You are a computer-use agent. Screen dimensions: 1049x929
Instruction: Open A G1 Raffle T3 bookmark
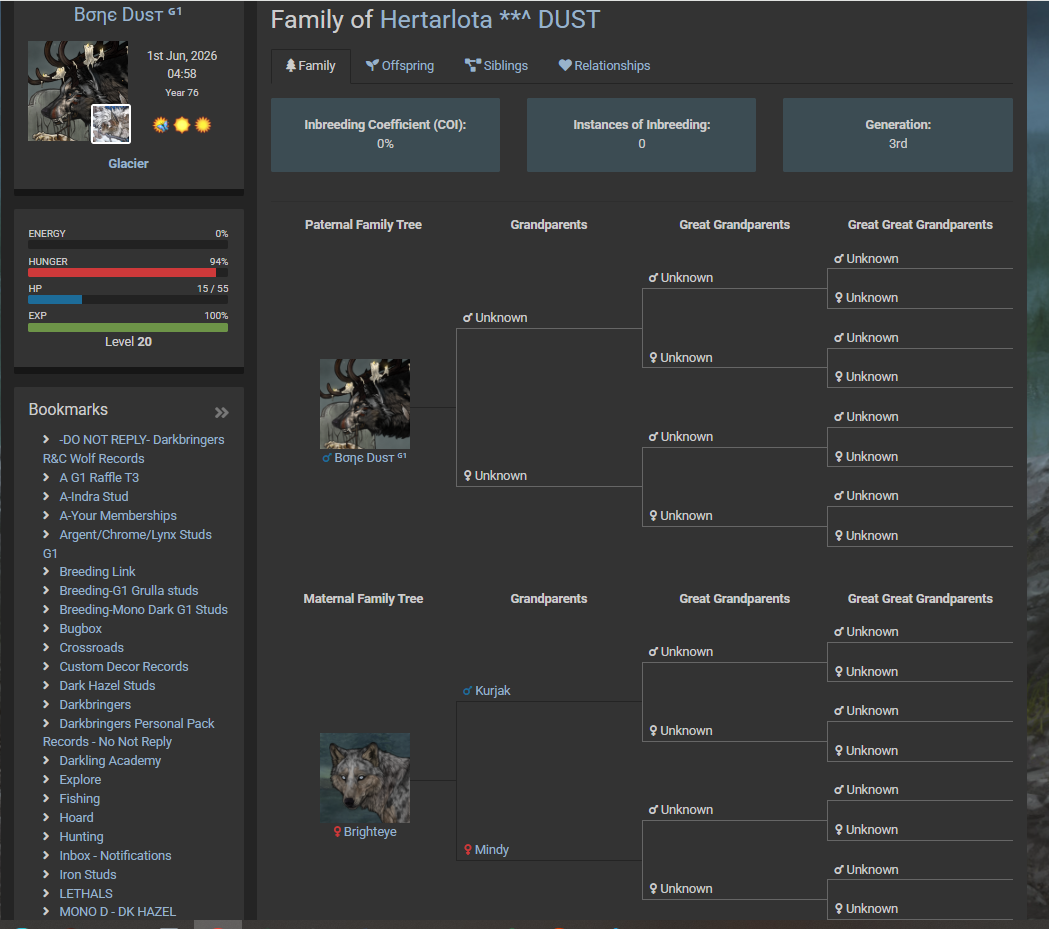99,478
